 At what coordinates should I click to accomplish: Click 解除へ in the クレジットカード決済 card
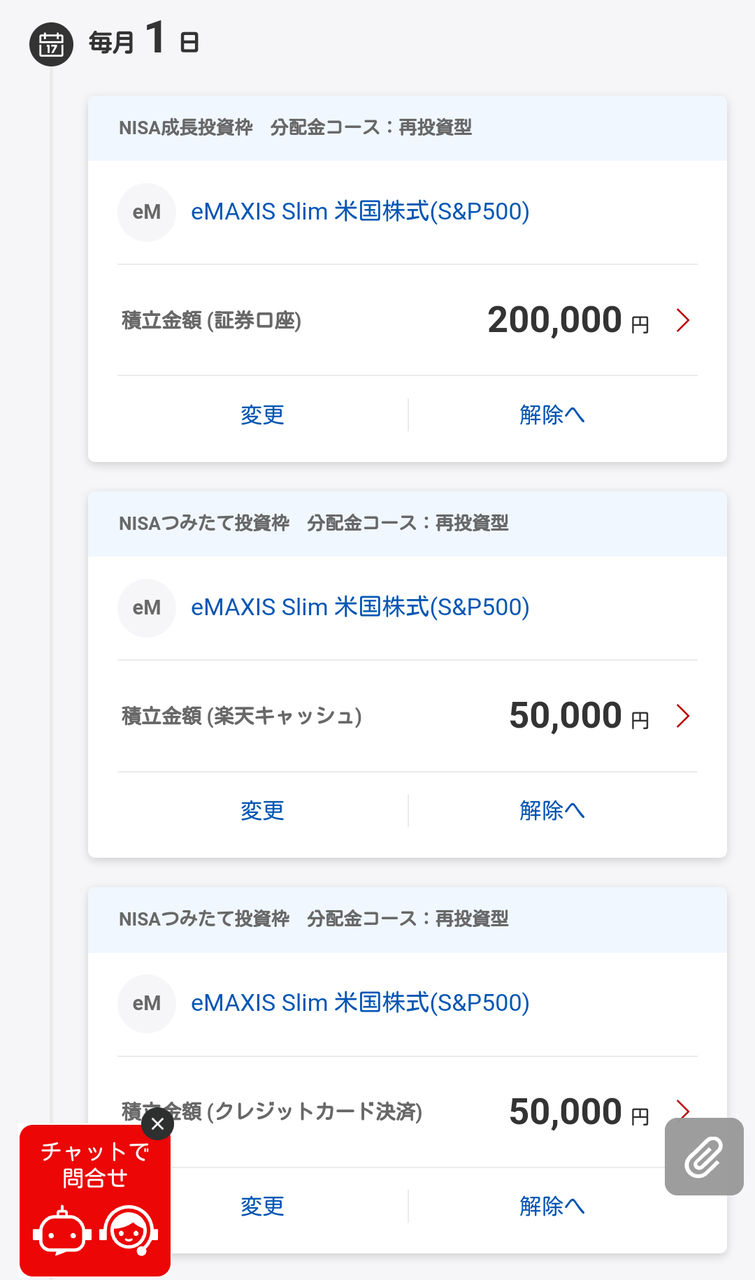point(552,1206)
